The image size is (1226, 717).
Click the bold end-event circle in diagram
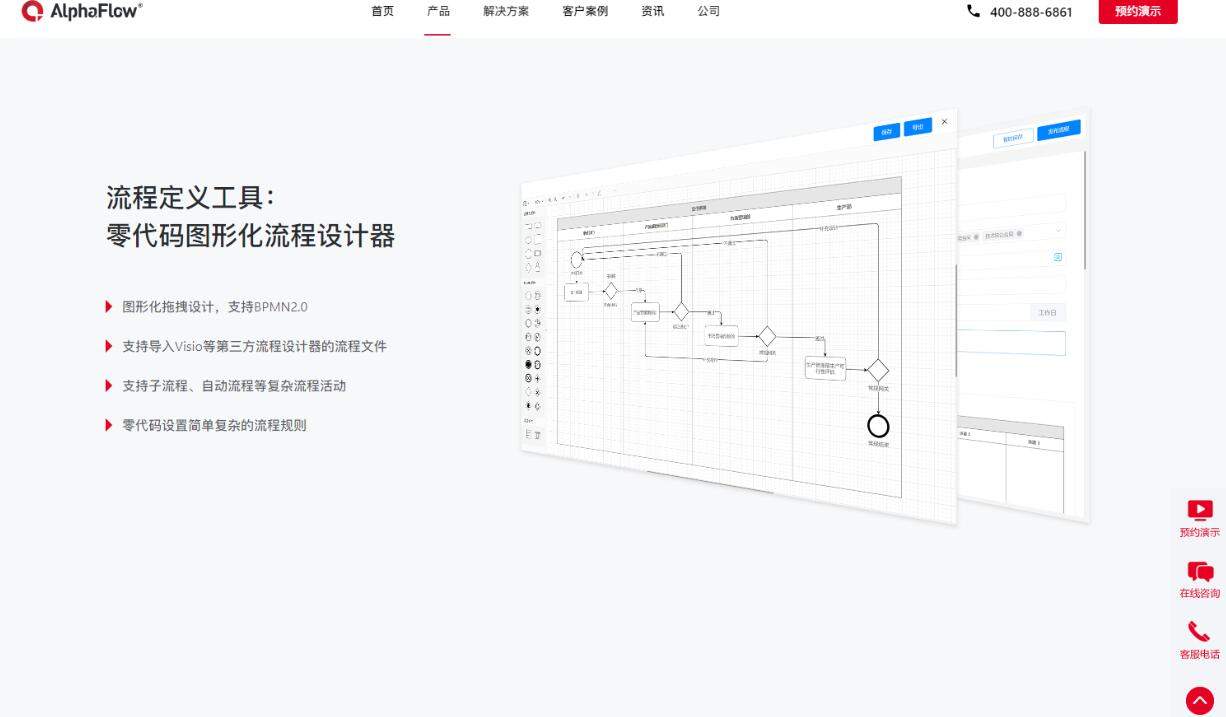click(x=878, y=426)
